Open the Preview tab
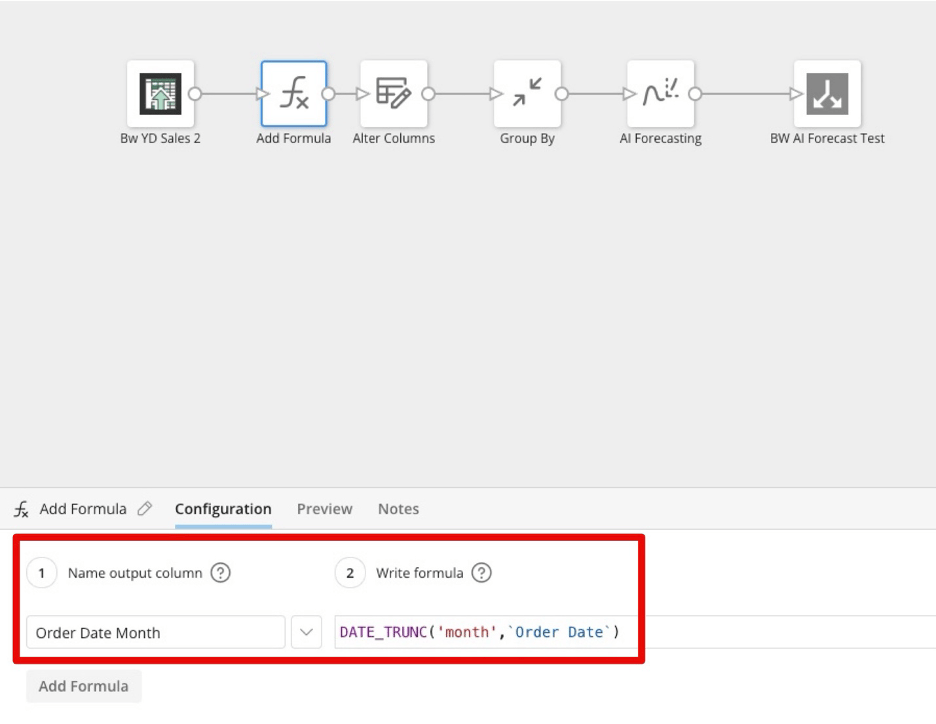This screenshot has height=724, width=936. pos(325,509)
